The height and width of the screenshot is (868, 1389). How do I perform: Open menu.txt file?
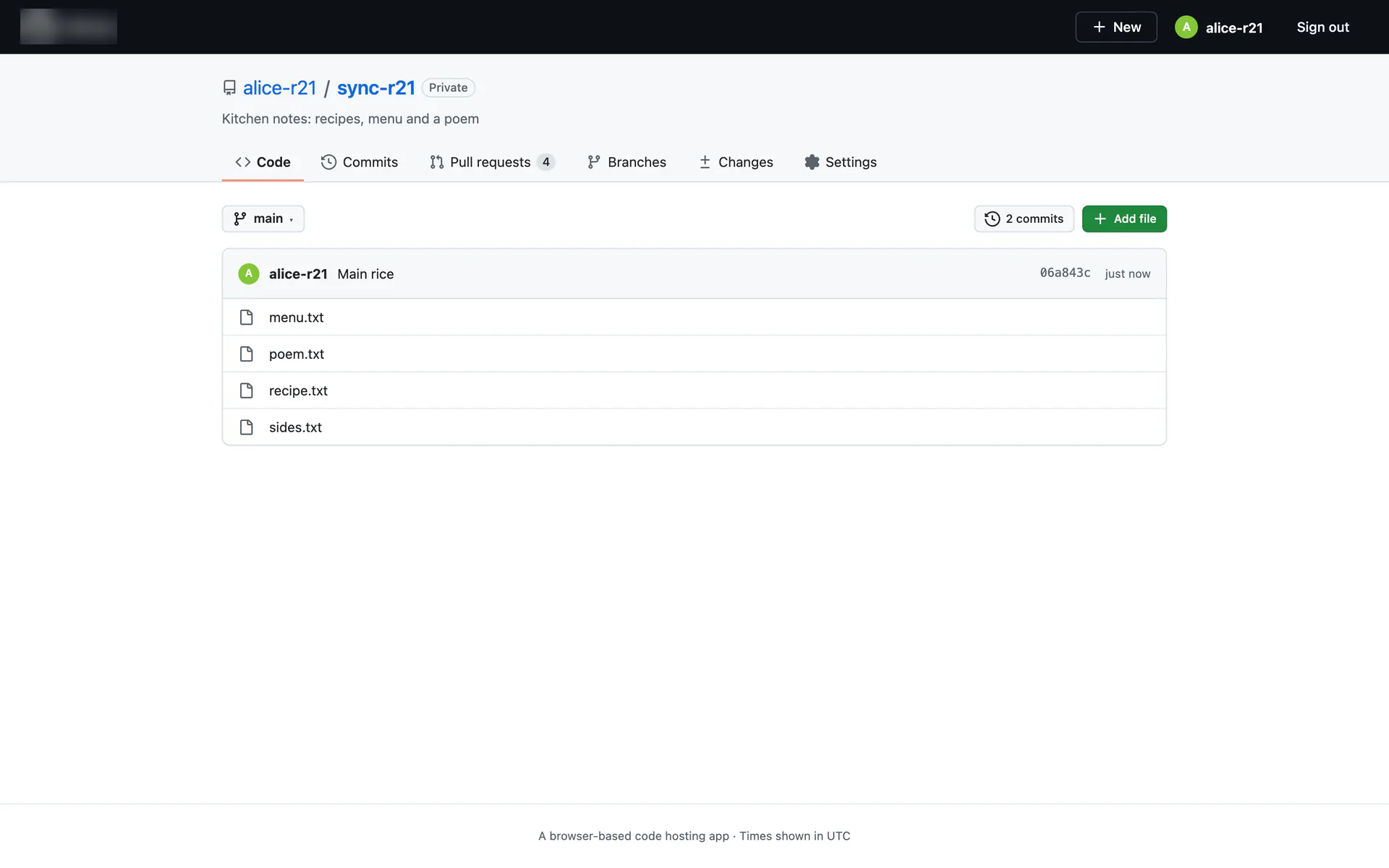[296, 318]
